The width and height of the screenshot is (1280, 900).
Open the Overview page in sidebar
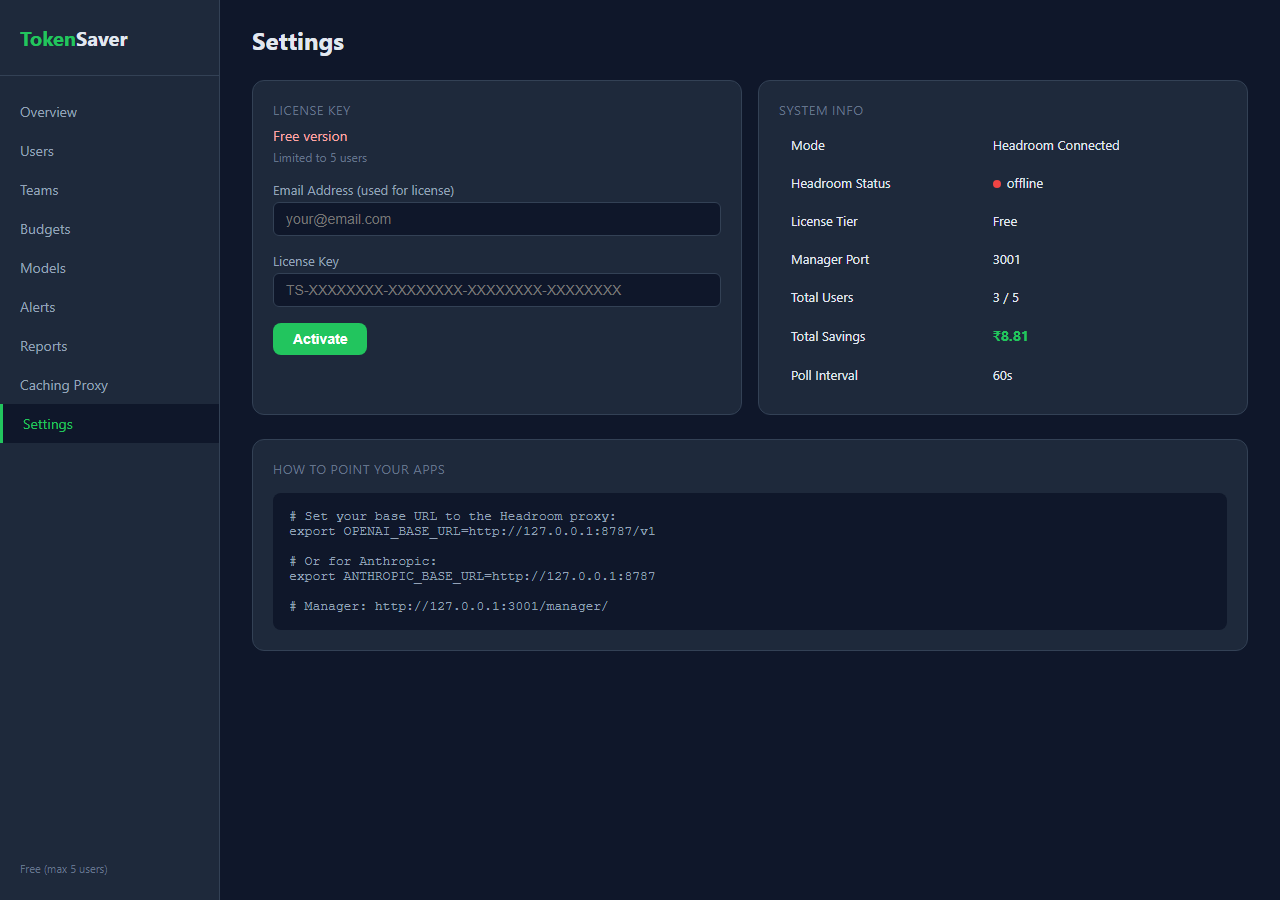tap(109, 112)
